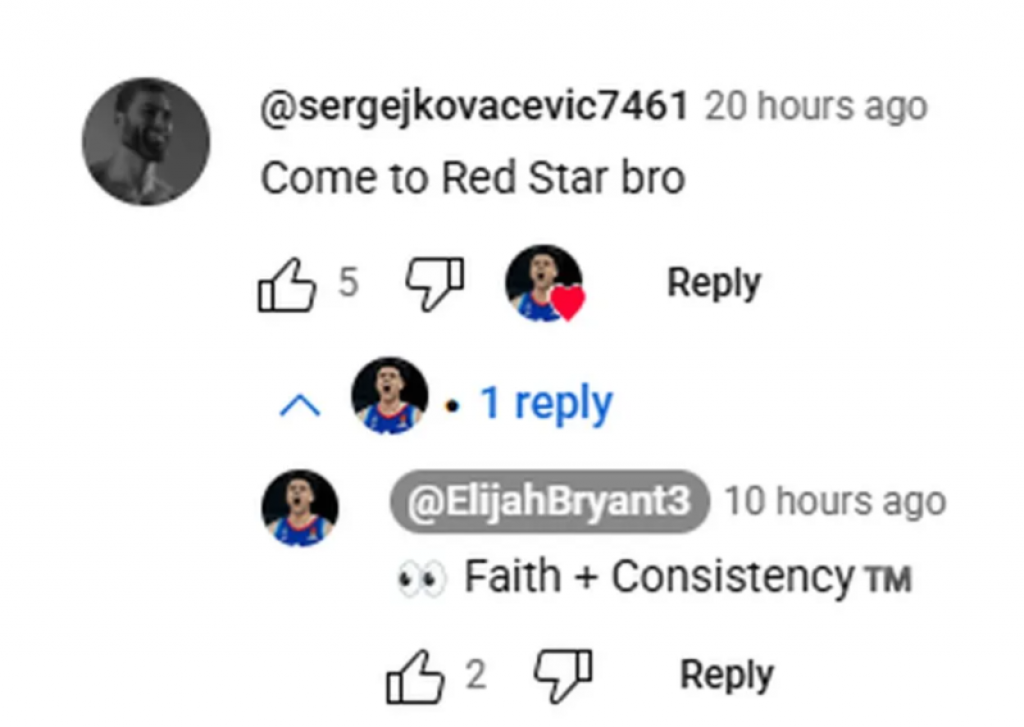The width and height of the screenshot is (1024, 727).
Task: Click the like count 2 on the reply
Action: pyautogui.click(x=475, y=677)
